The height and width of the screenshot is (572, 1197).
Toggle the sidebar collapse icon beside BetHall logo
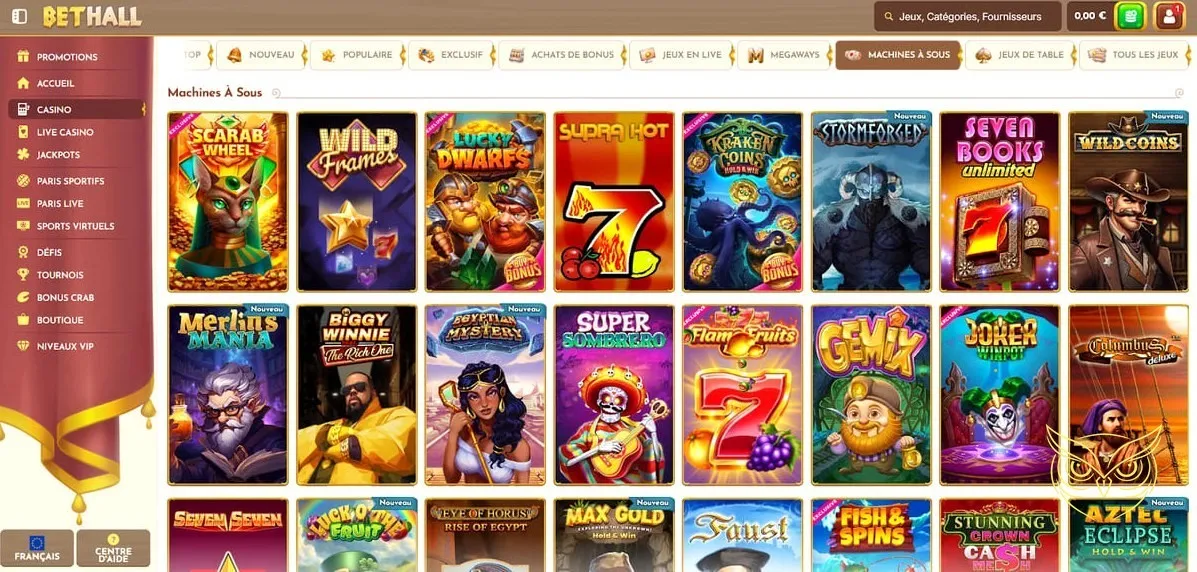20,16
